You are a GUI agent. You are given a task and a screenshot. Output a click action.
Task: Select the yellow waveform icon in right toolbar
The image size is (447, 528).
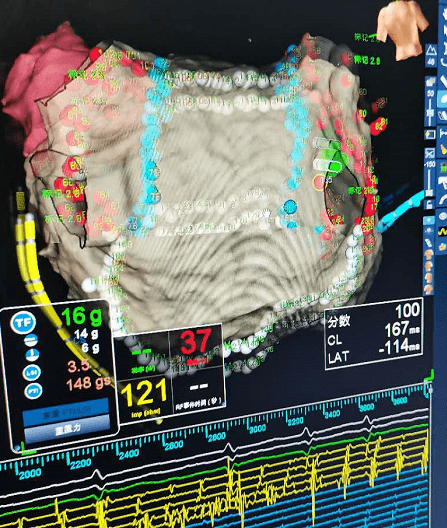click(x=442, y=231)
